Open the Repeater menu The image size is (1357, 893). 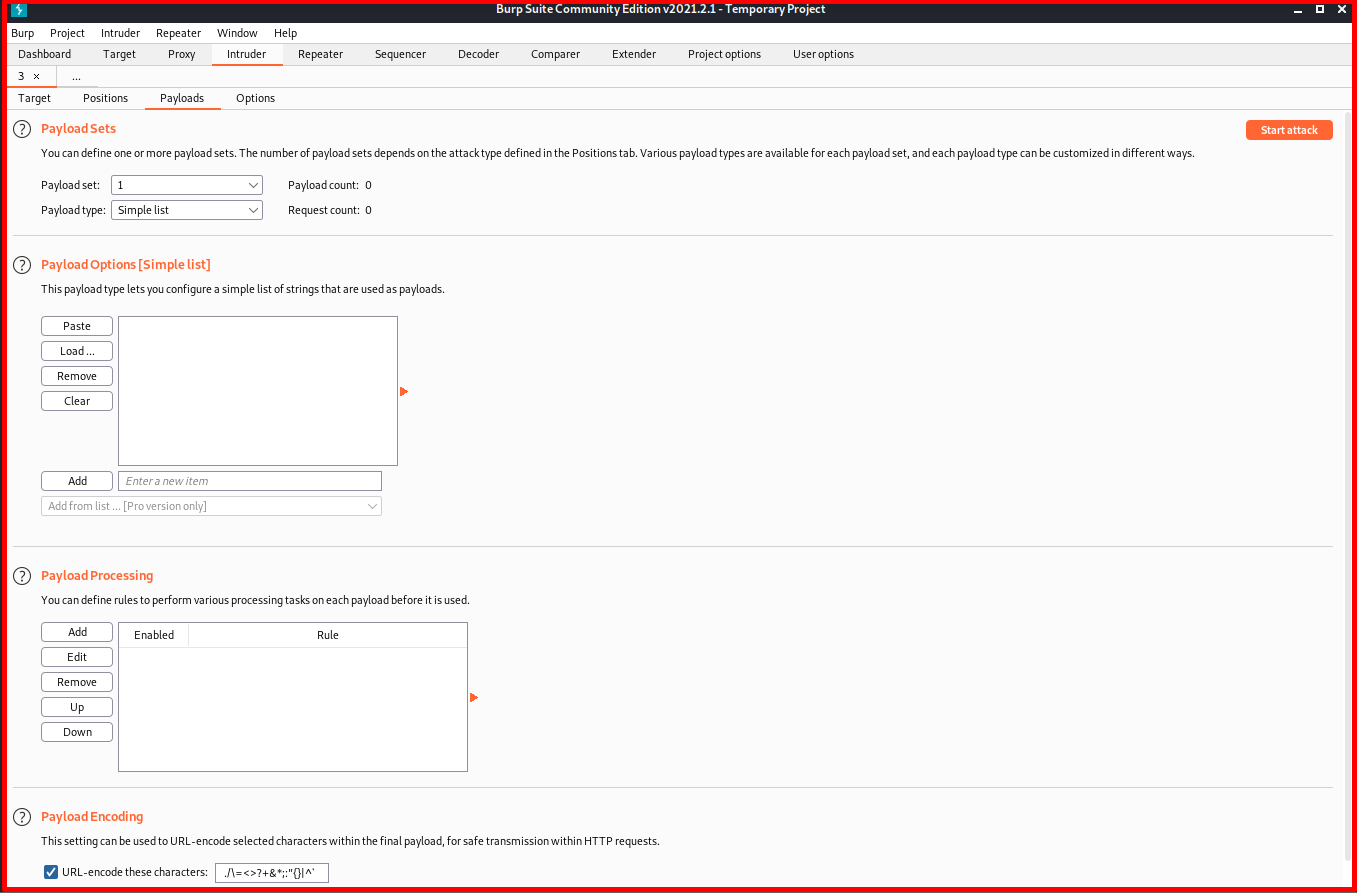tap(178, 33)
